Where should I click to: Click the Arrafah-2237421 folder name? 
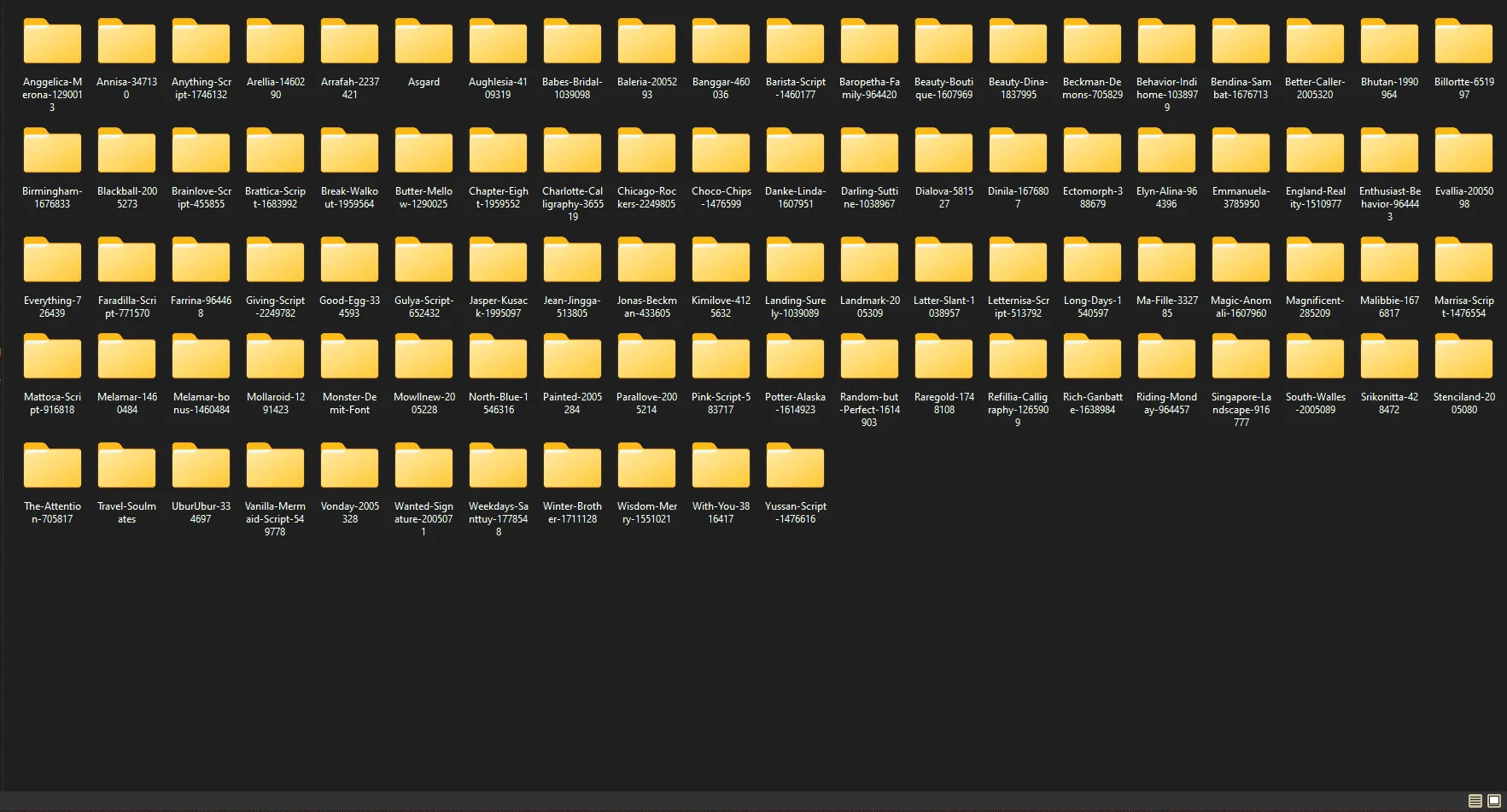349,88
